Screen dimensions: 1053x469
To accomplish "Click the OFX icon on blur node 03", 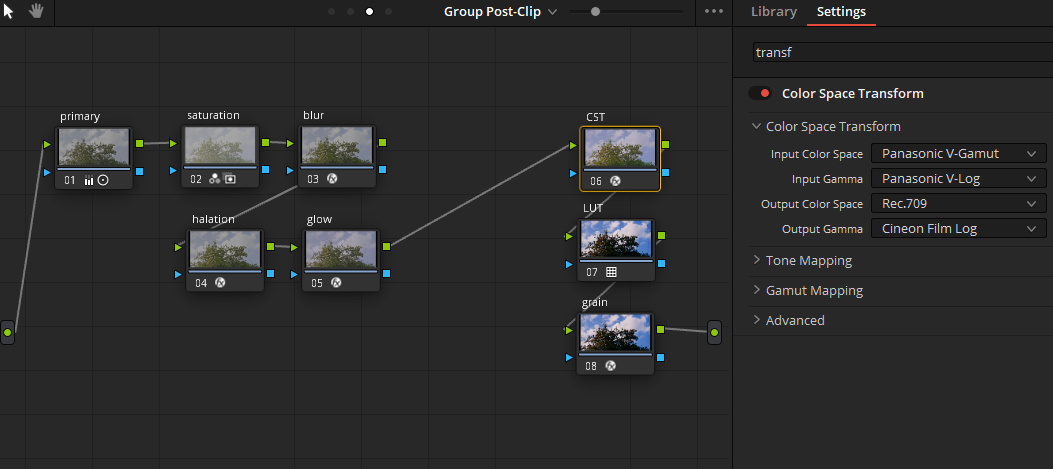I will tap(332, 179).
